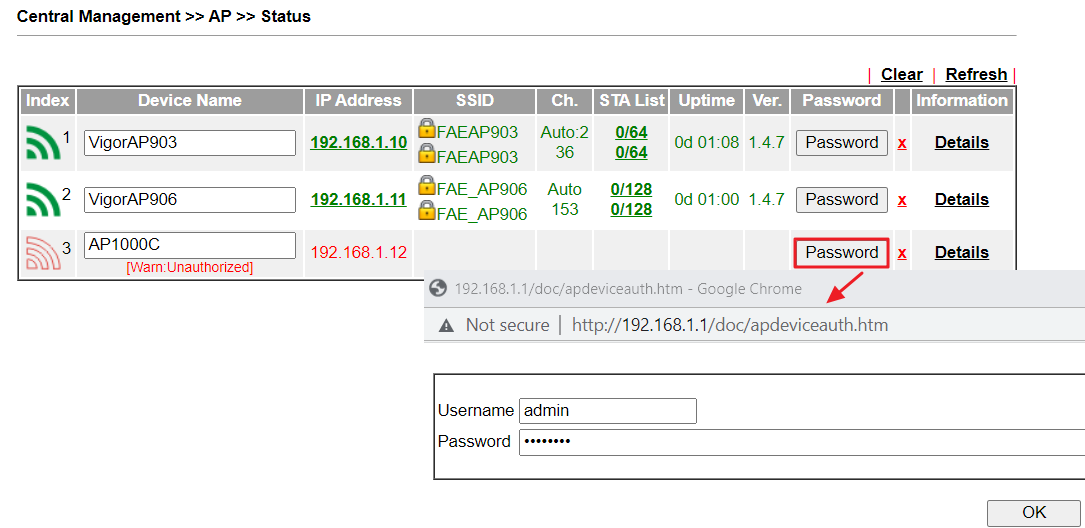The height and width of the screenshot is (528, 1085).
Task: Click the Refresh link
Action: pos(976,74)
